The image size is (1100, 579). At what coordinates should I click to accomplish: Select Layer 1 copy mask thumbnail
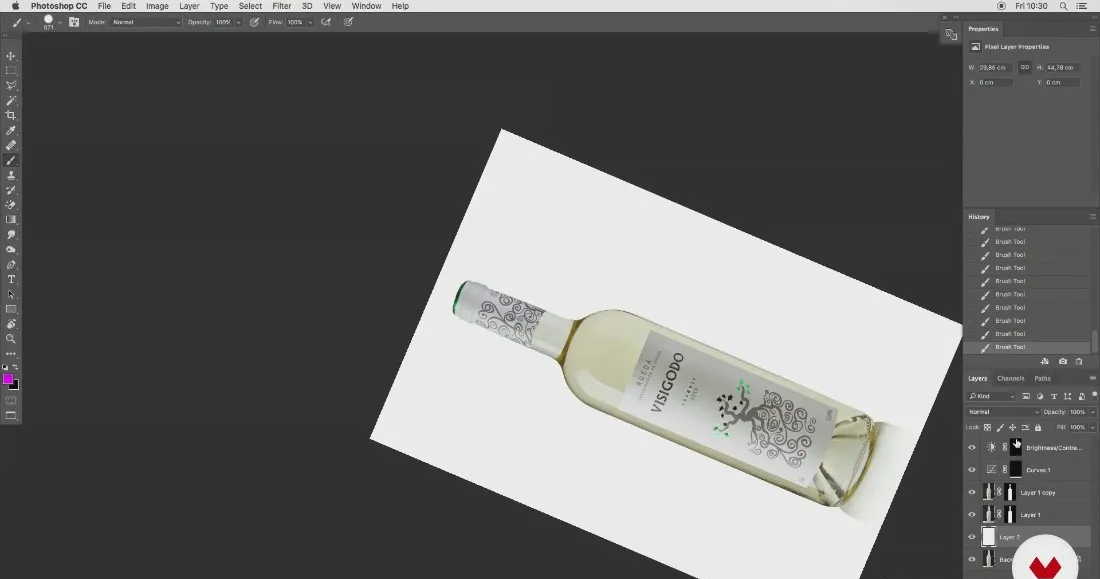point(1010,493)
